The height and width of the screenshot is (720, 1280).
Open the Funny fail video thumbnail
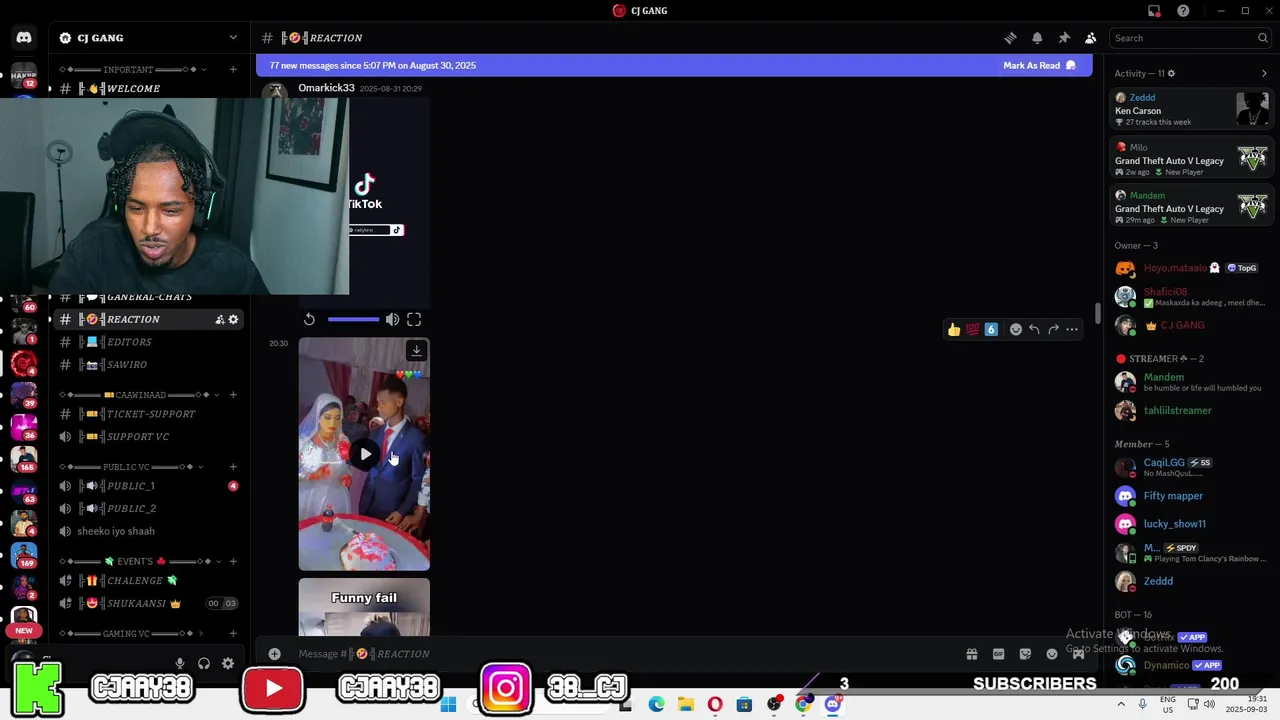[364, 607]
